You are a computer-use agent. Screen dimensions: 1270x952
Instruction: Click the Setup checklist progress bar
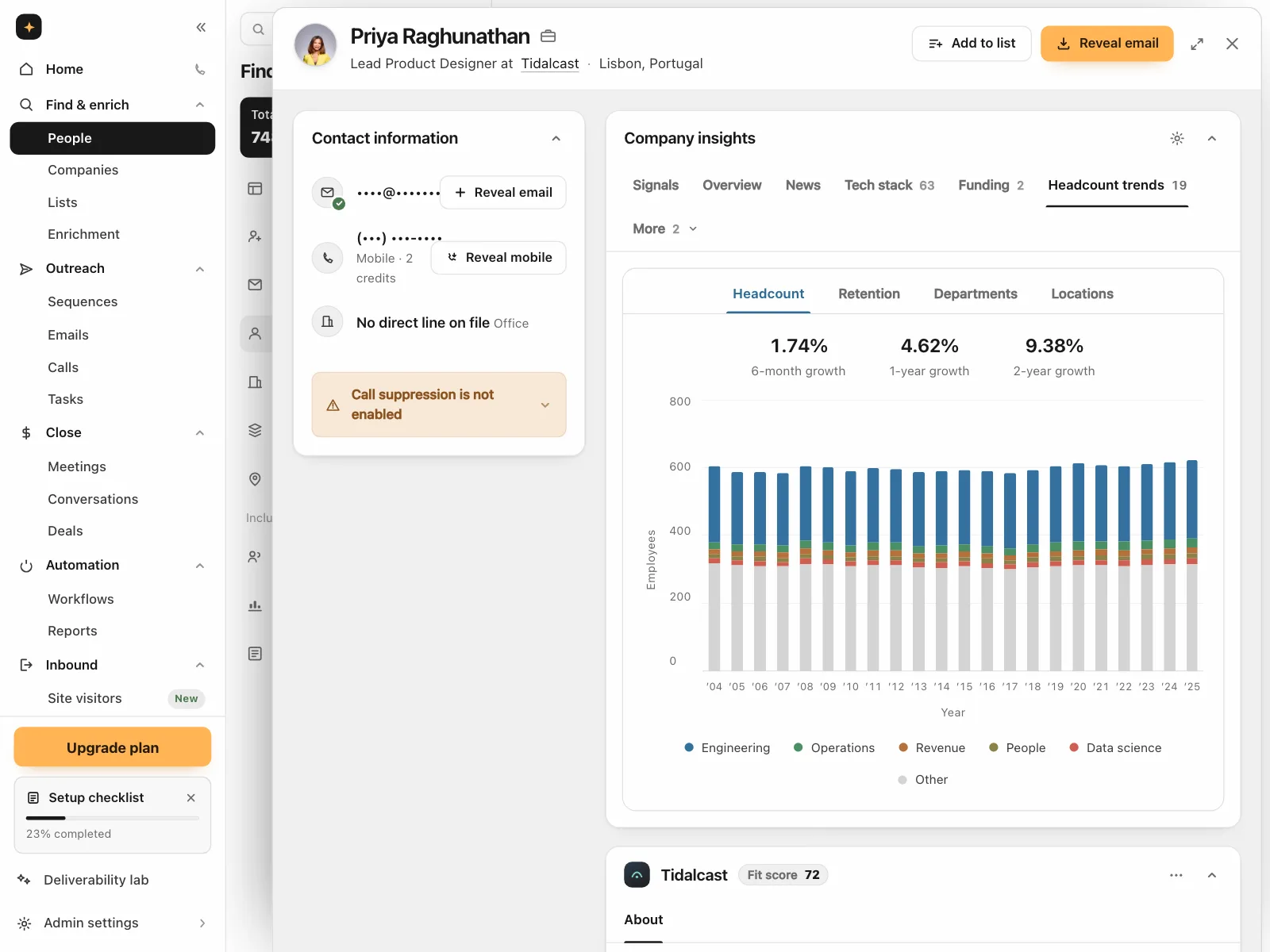[x=113, y=818]
